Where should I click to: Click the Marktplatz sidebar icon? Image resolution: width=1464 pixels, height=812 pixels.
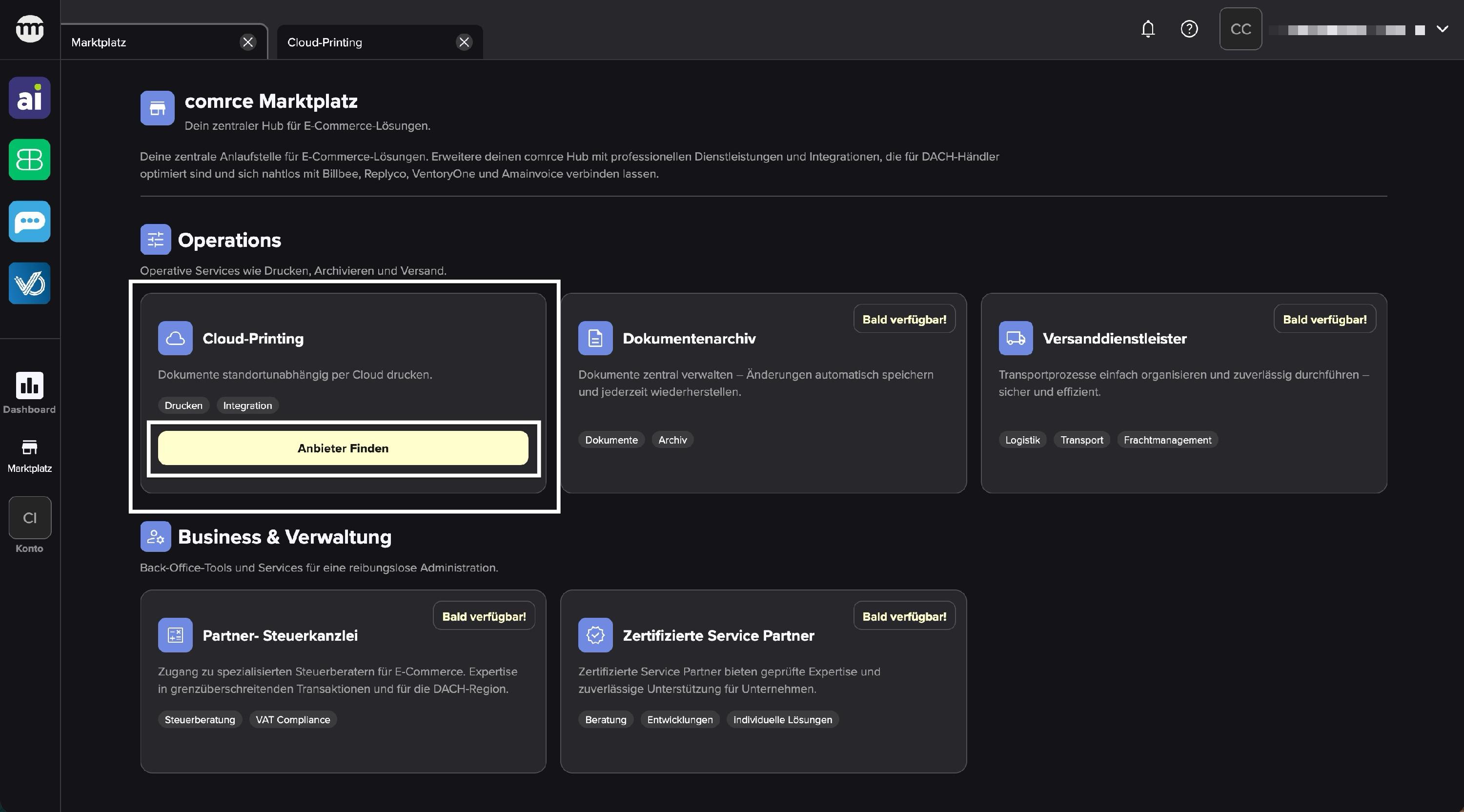[30, 455]
